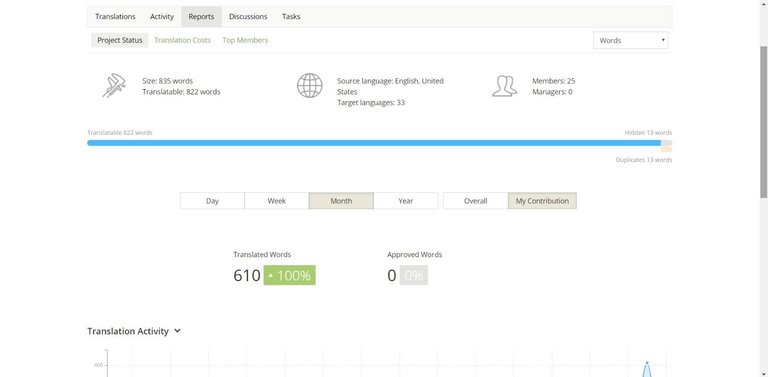768x377 pixels.
Task: Click the green 100% badge
Action: point(289,275)
